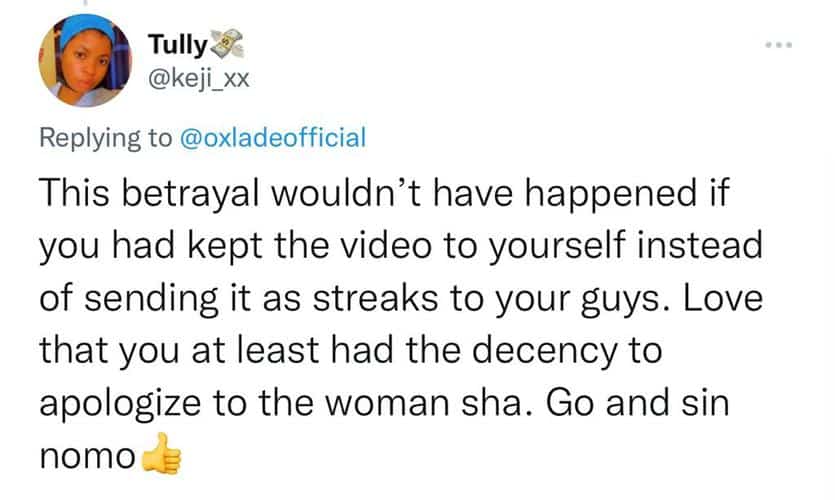Open the three-dot more options menu
Screen dimensions: 835x500
[x=779, y=45]
